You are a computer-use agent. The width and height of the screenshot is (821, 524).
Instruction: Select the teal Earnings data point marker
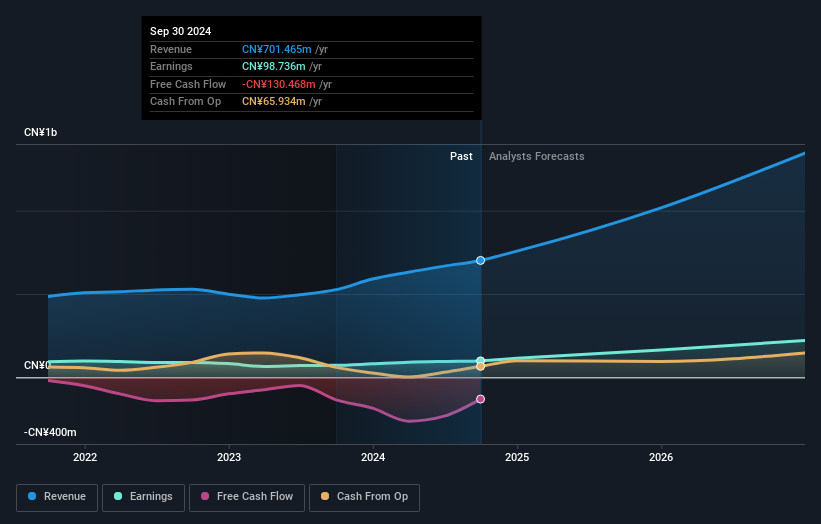pyautogui.click(x=480, y=361)
